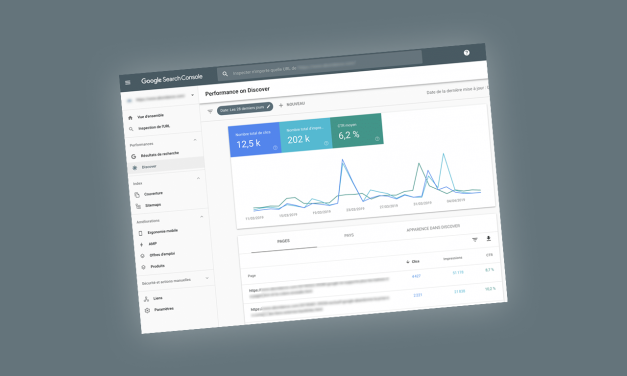Switch to the PAYS tab
627x376 pixels.
349,236
